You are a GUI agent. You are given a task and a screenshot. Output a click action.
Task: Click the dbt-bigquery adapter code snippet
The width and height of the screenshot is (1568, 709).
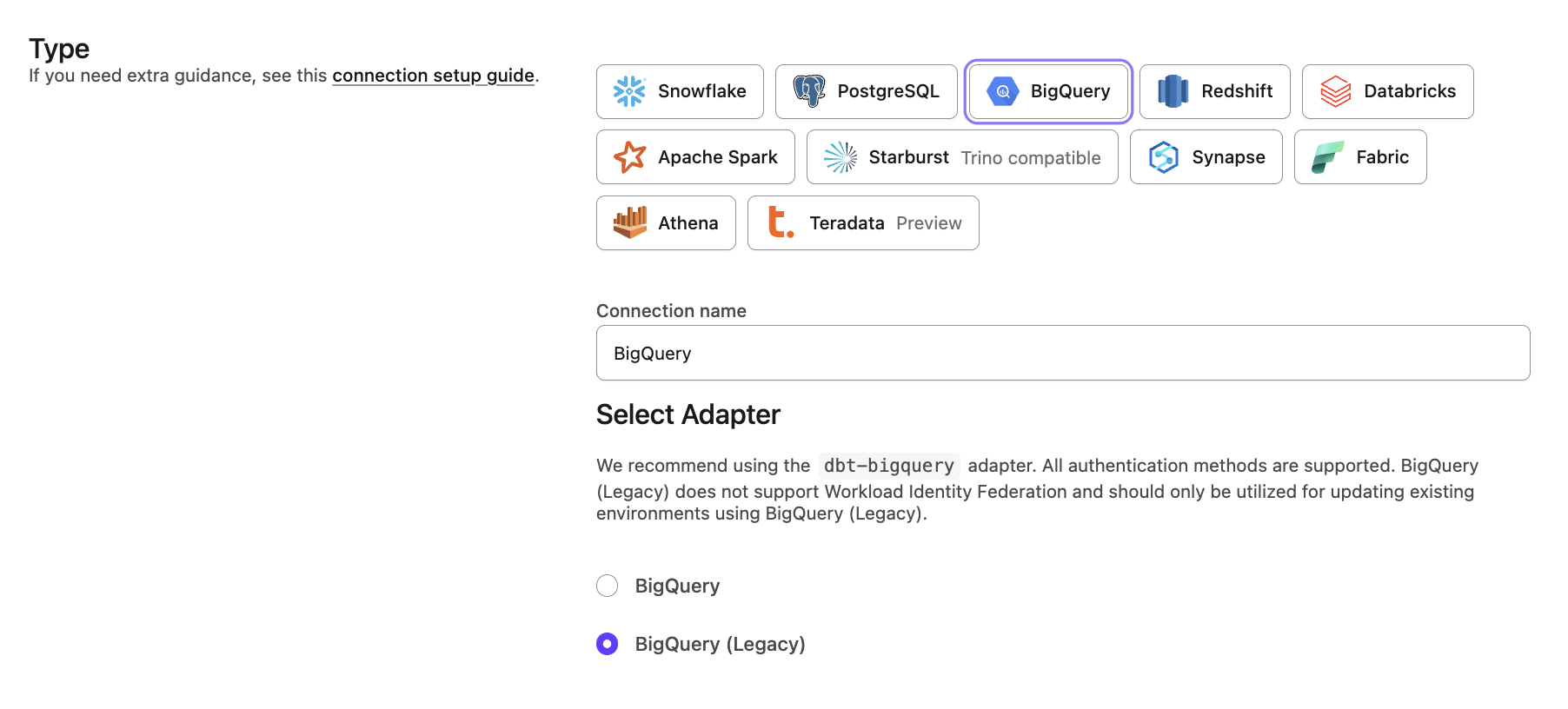click(x=888, y=466)
